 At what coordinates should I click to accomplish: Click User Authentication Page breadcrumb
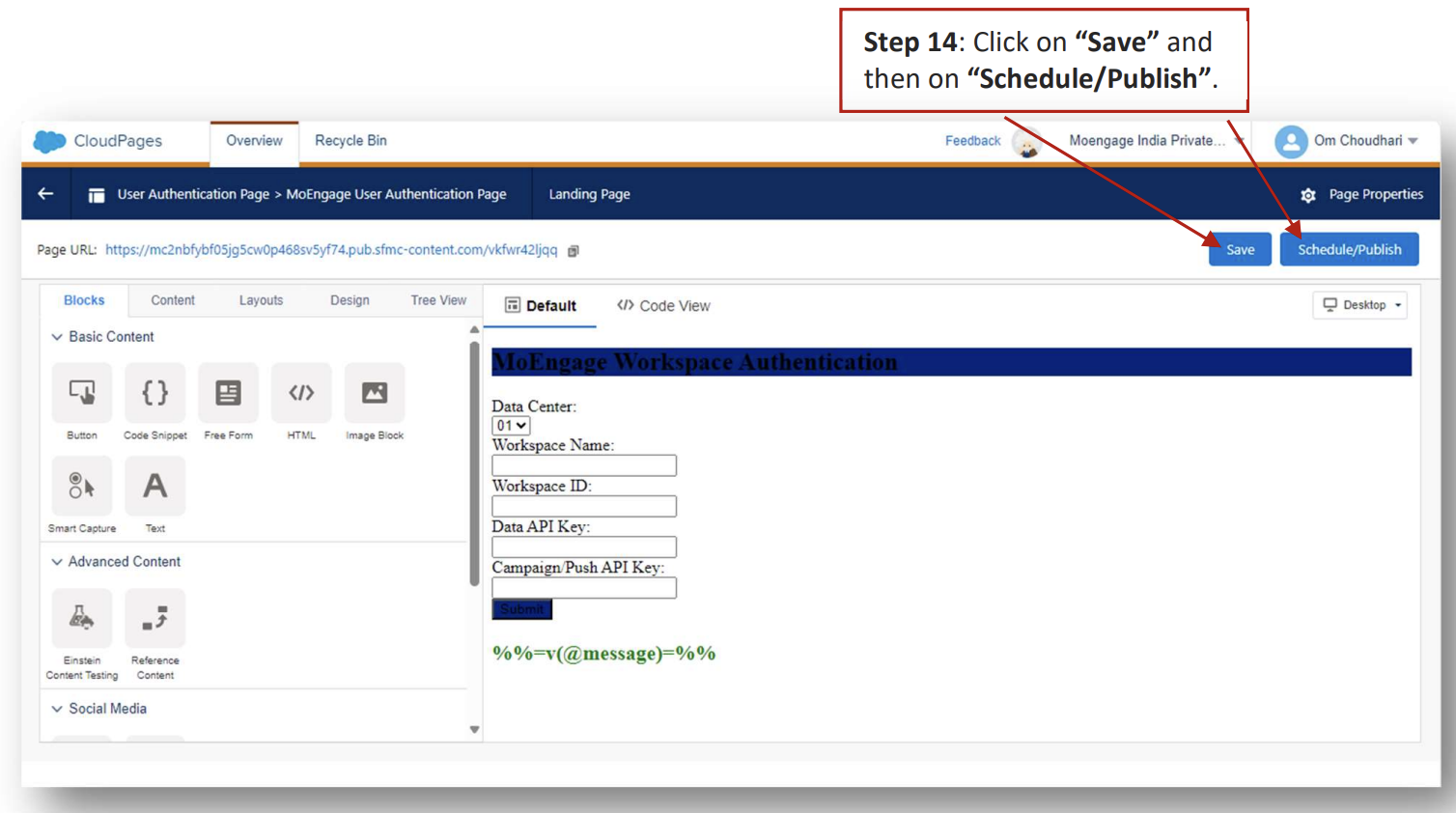[x=193, y=194]
